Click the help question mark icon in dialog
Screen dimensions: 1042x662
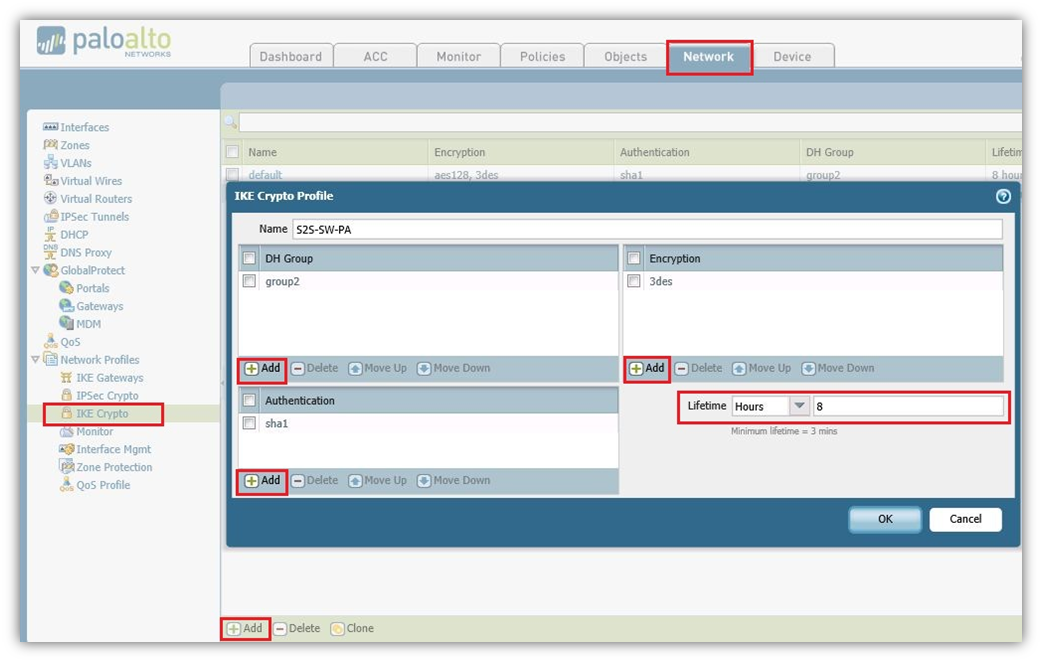(1003, 196)
